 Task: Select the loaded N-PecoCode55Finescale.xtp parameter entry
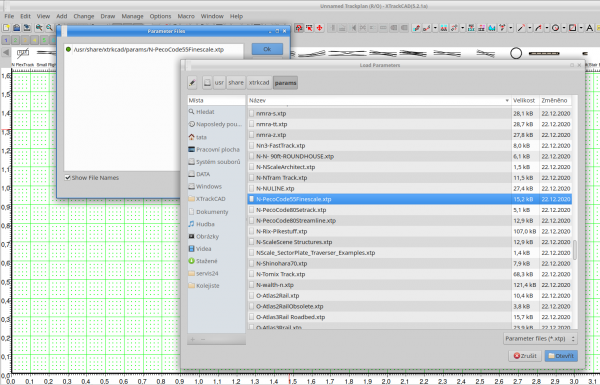pos(153,49)
